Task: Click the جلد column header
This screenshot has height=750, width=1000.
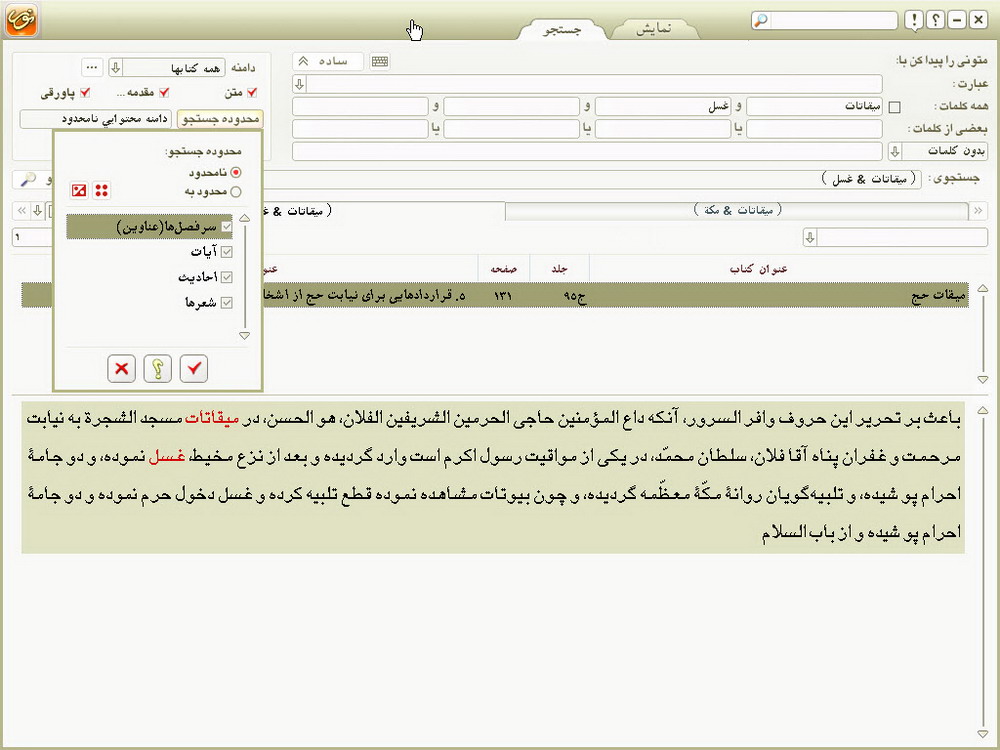Action: (559, 269)
